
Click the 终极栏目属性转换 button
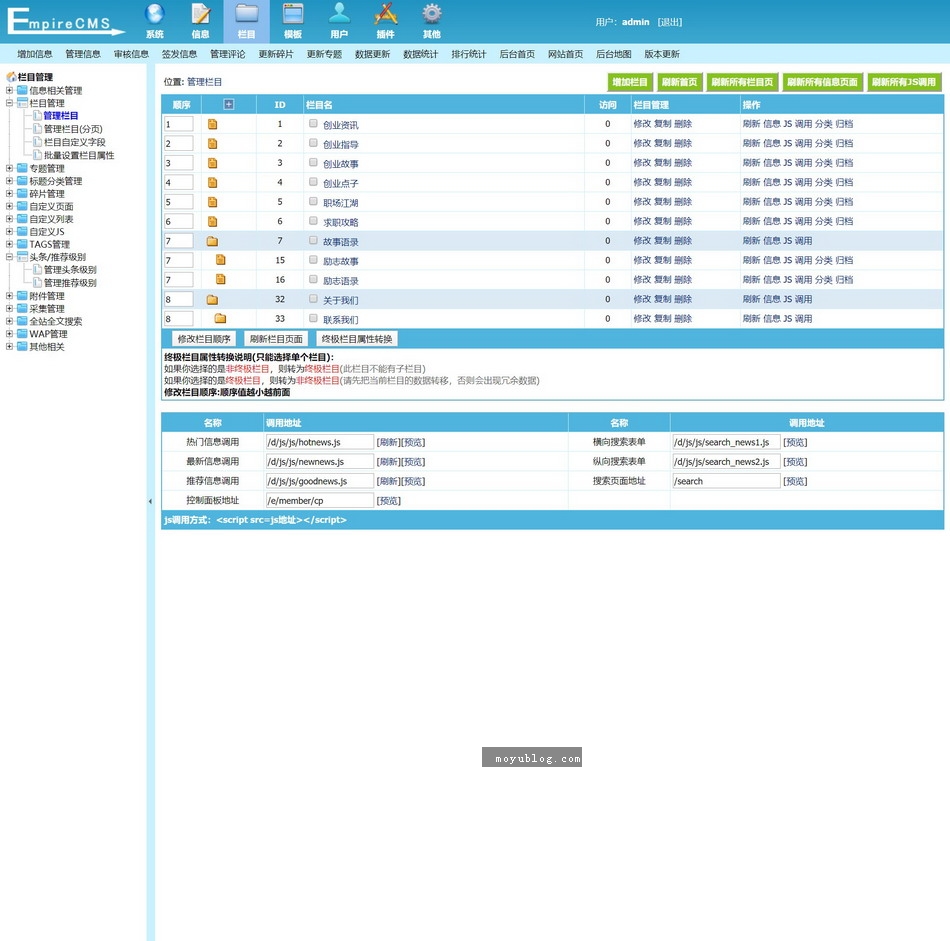pos(357,339)
